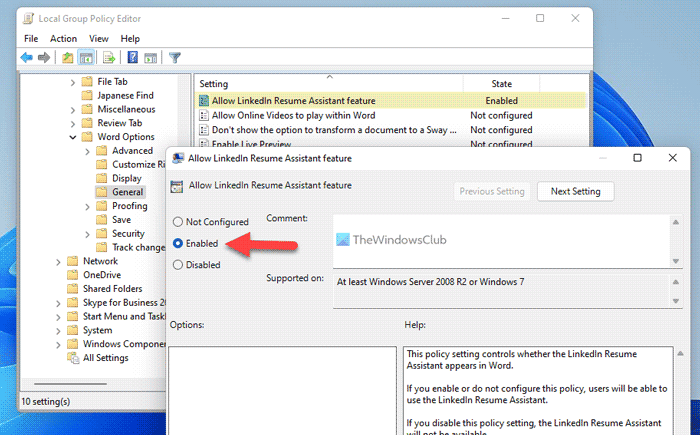700x435 pixels.
Task: Click the Advanced folder icon
Action: point(102,151)
